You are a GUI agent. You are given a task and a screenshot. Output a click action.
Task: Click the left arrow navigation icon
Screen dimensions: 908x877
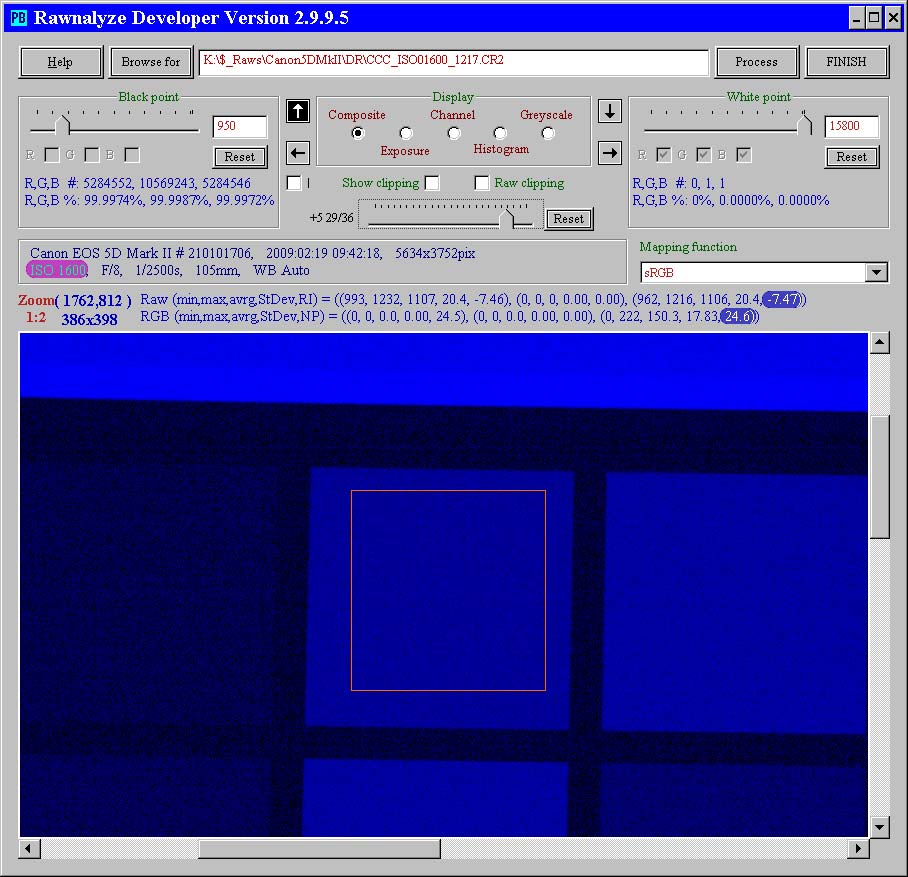(297, 153)
